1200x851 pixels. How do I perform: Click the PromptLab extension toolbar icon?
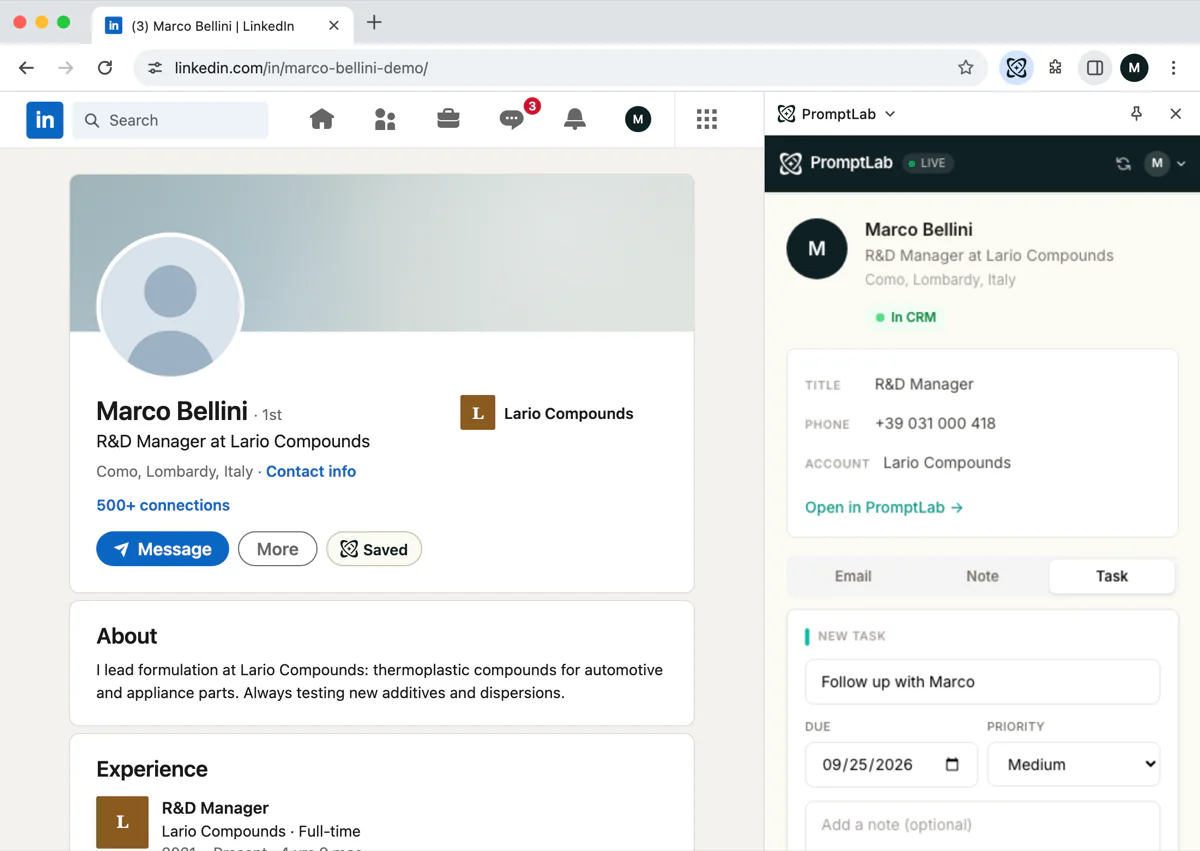click(x=1016, y=68)
